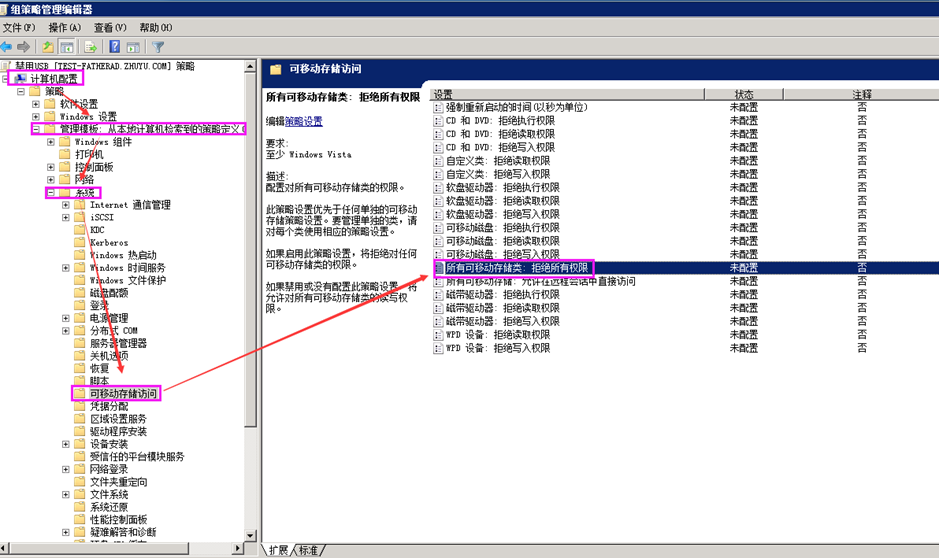Click tree pane horizontal scroll-right arrow
This screenshot has height=558, width=939.
[x=238, y=548]
